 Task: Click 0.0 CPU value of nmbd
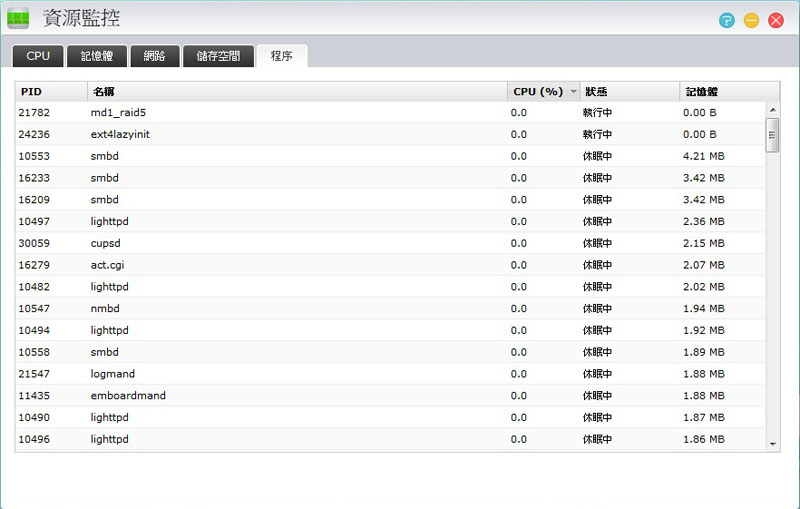pos(518,309)
